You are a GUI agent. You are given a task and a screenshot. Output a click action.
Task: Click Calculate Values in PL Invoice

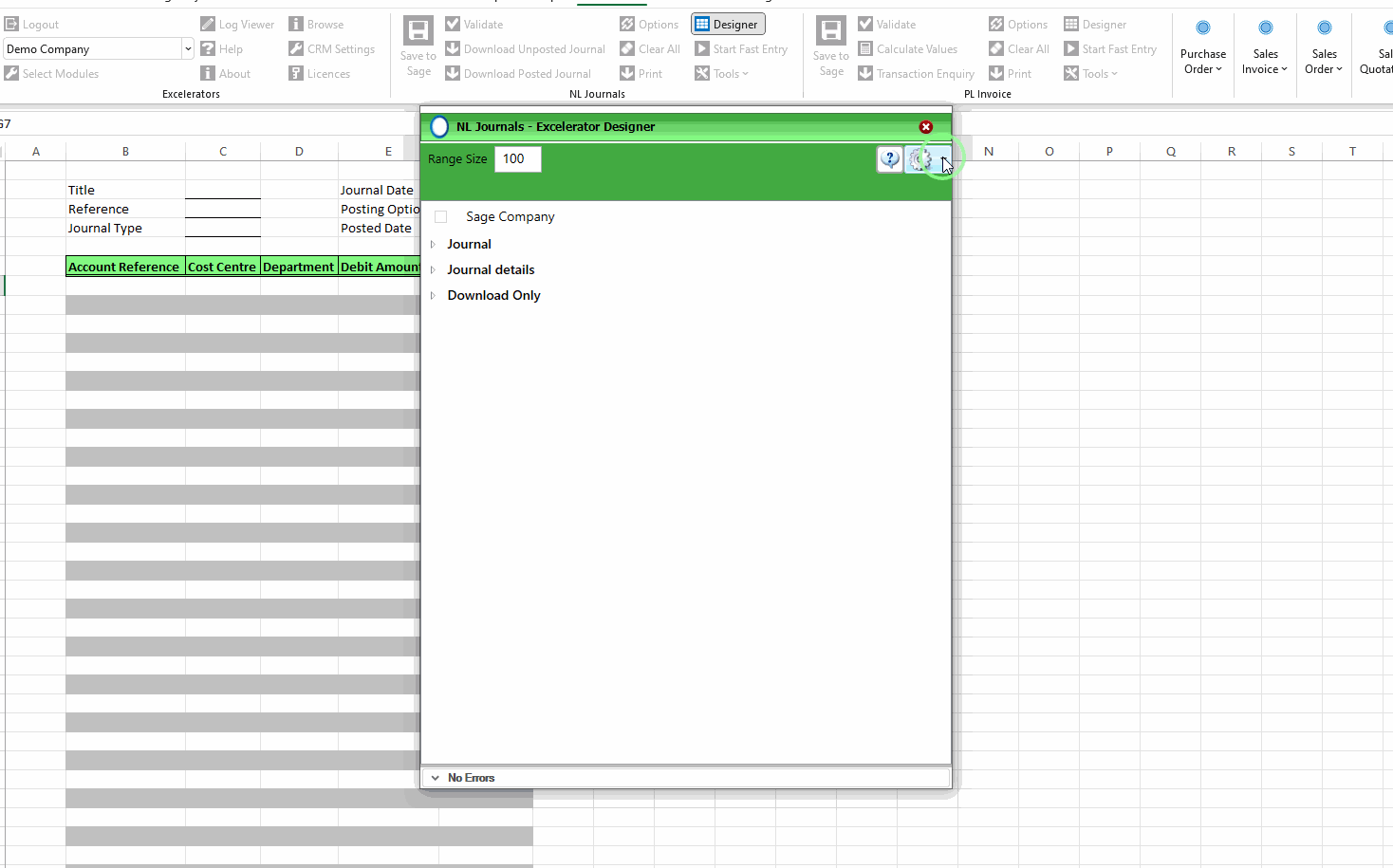coord(907,49)
